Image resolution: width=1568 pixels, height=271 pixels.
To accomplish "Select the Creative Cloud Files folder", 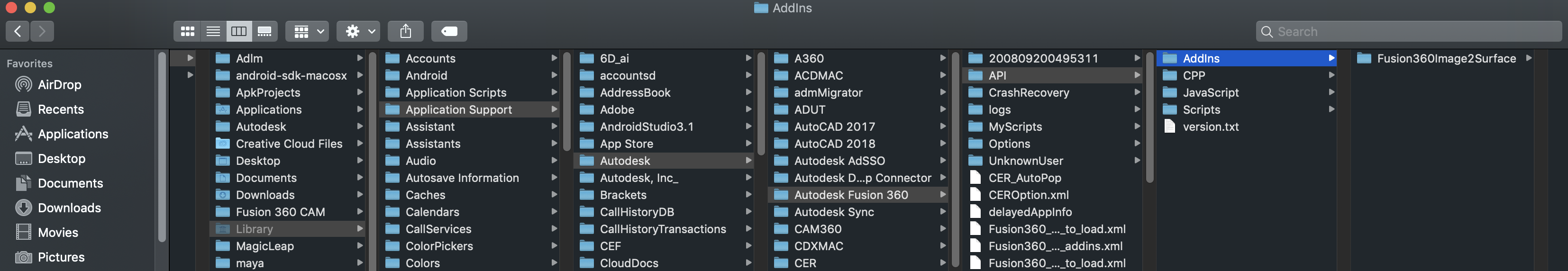I will click(x=287, y=144).
